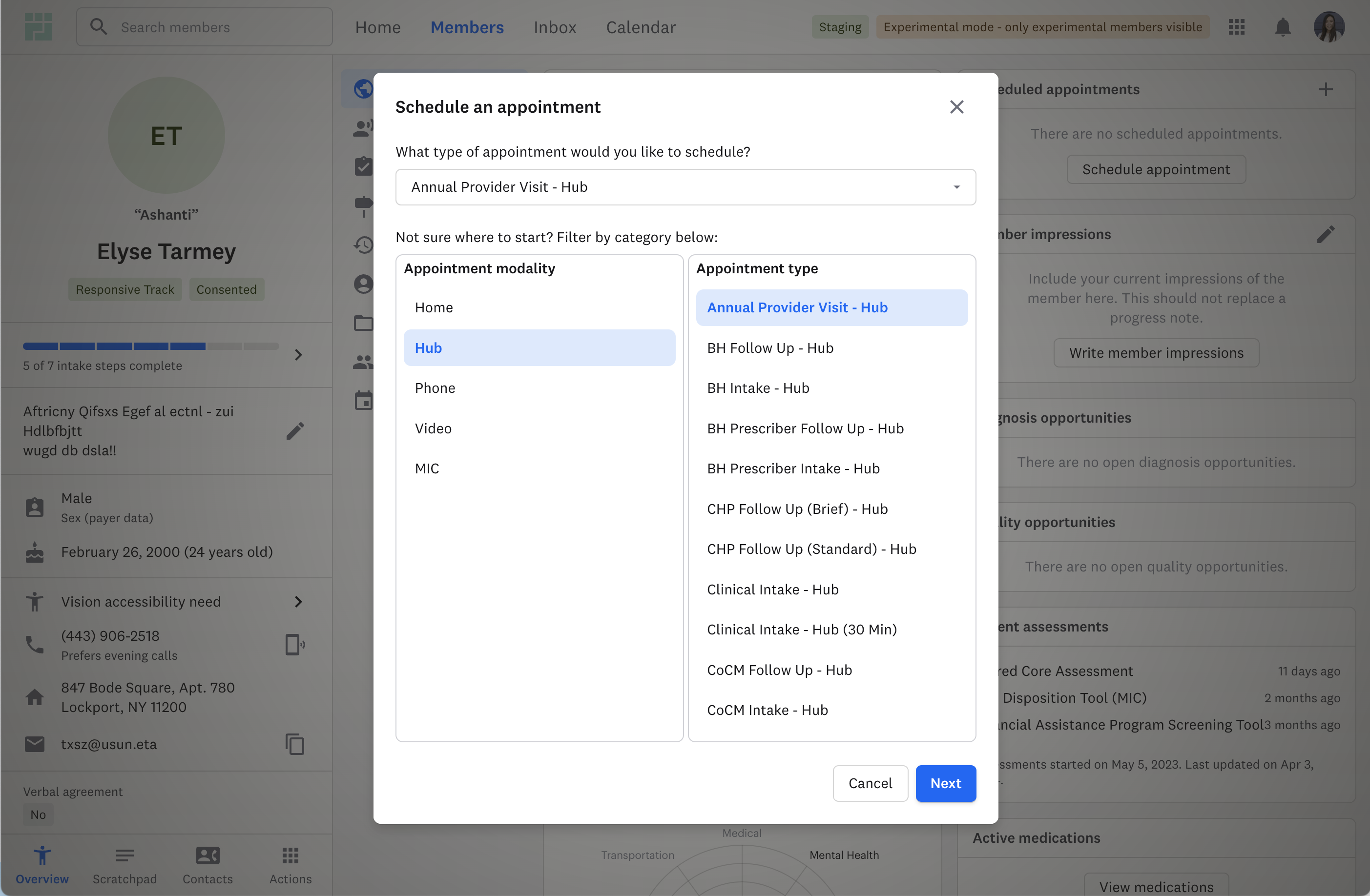This screenshot has width=1370, height=896.
Task: Focus the Search members field
Action: pos(205,26)
